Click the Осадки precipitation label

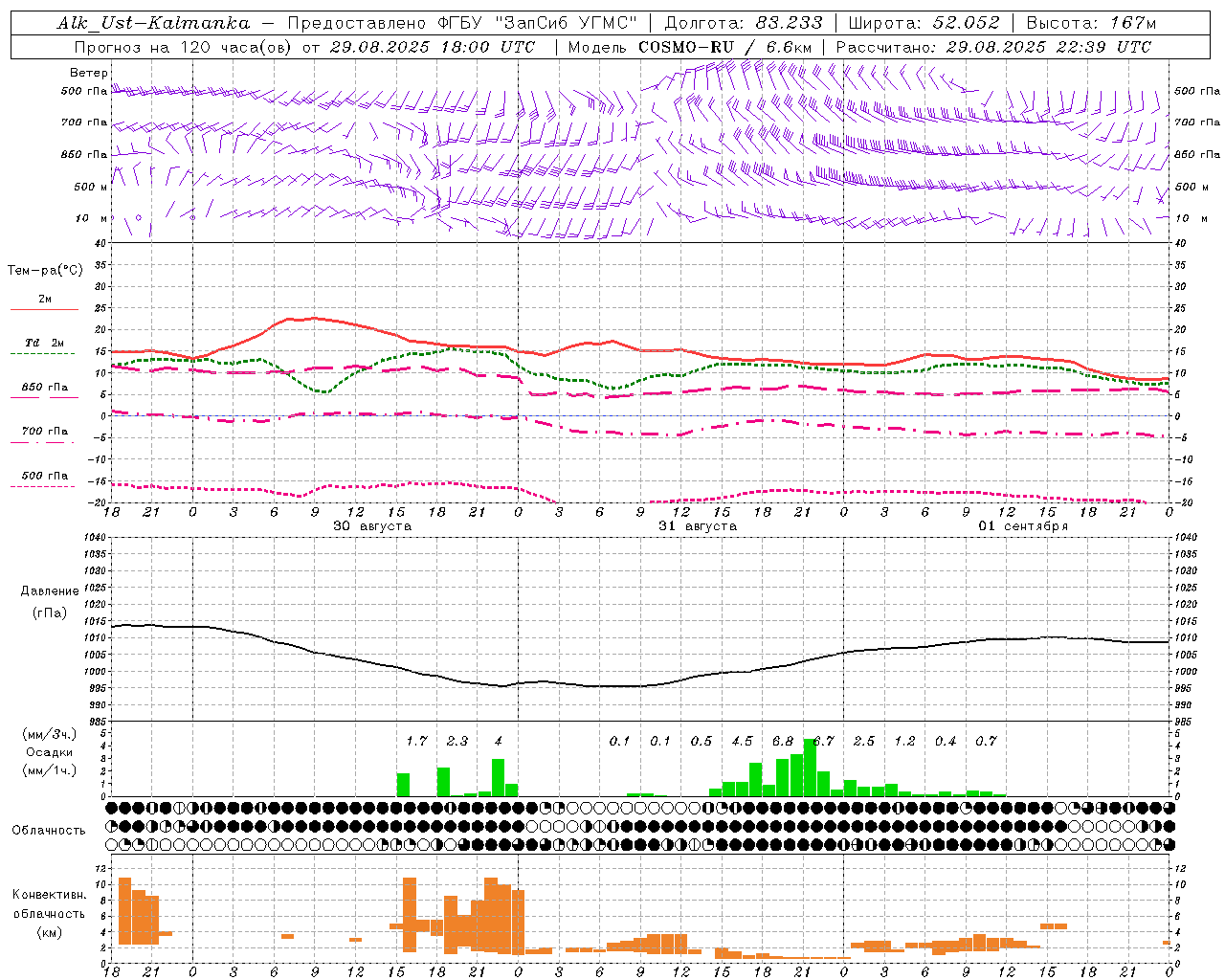coord(50,752)
